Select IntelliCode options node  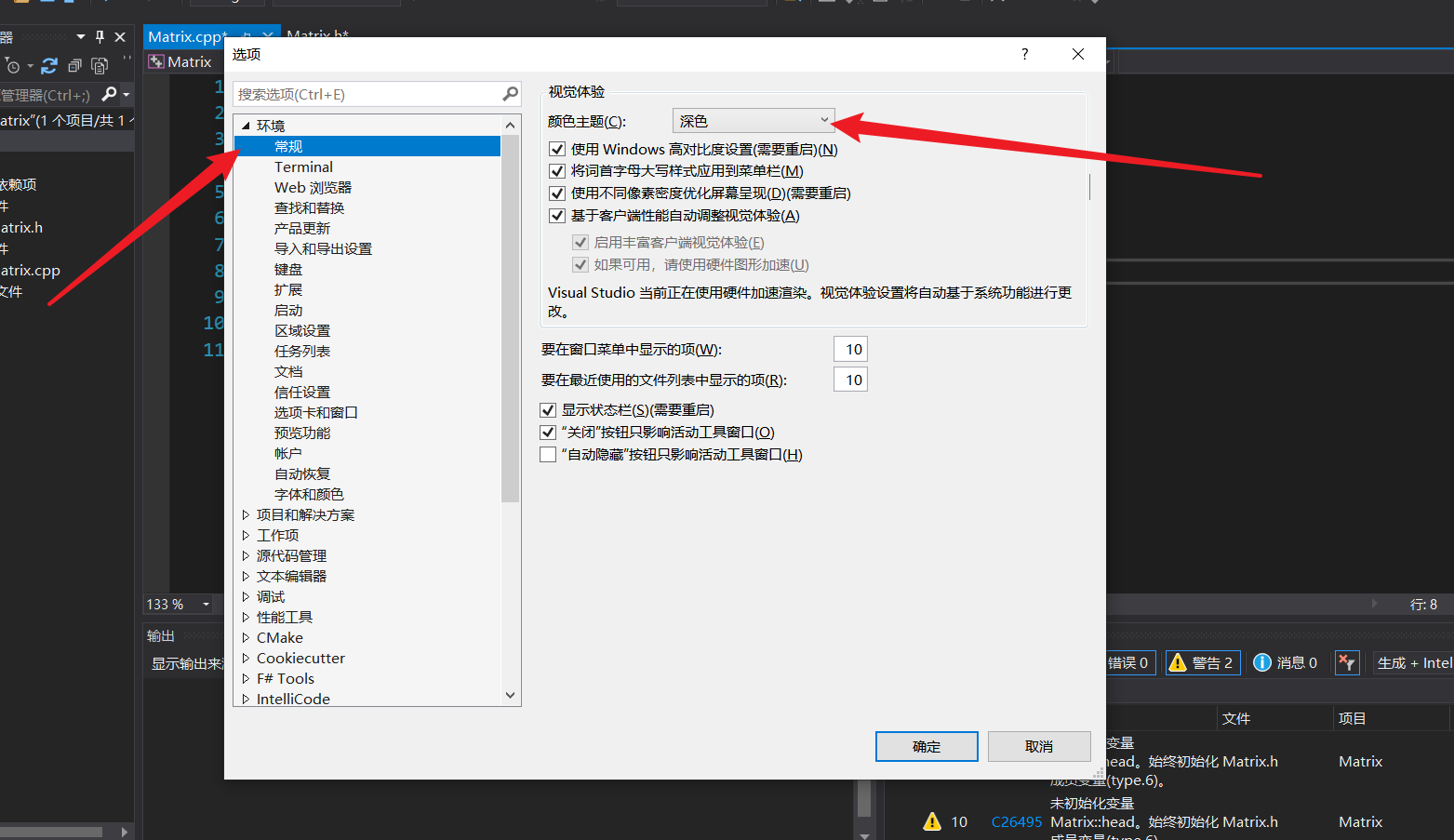point(293,699)
